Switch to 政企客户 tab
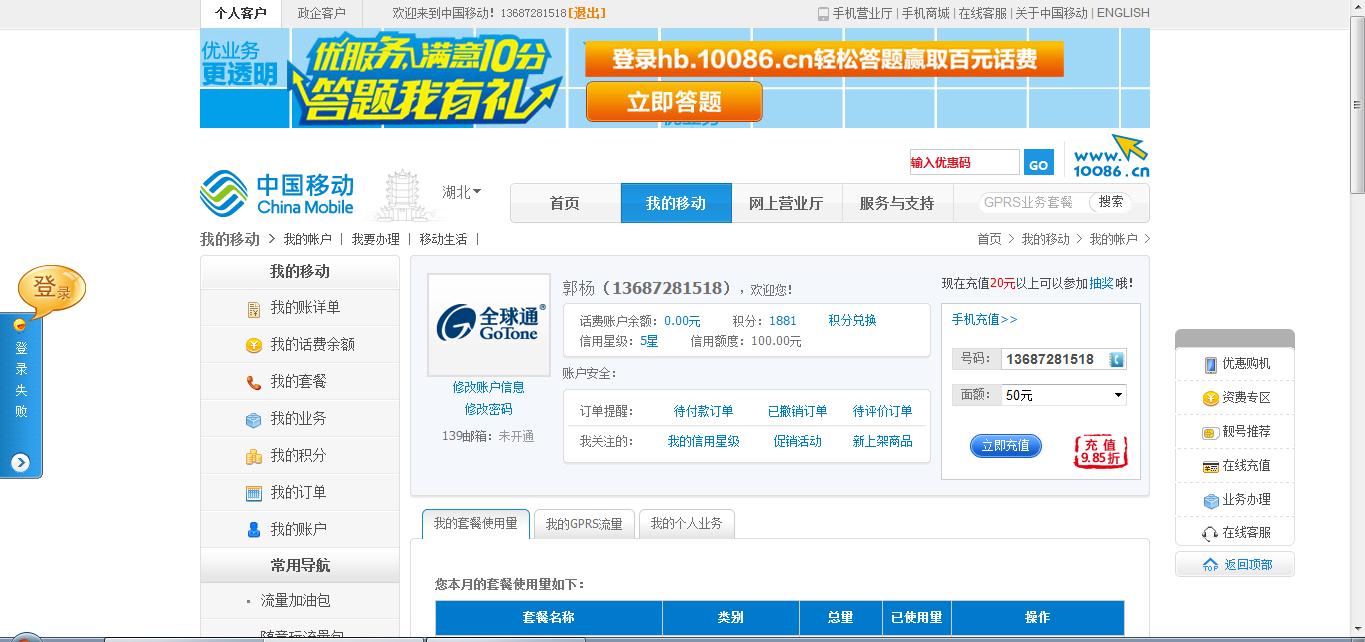 pos(322,13)
